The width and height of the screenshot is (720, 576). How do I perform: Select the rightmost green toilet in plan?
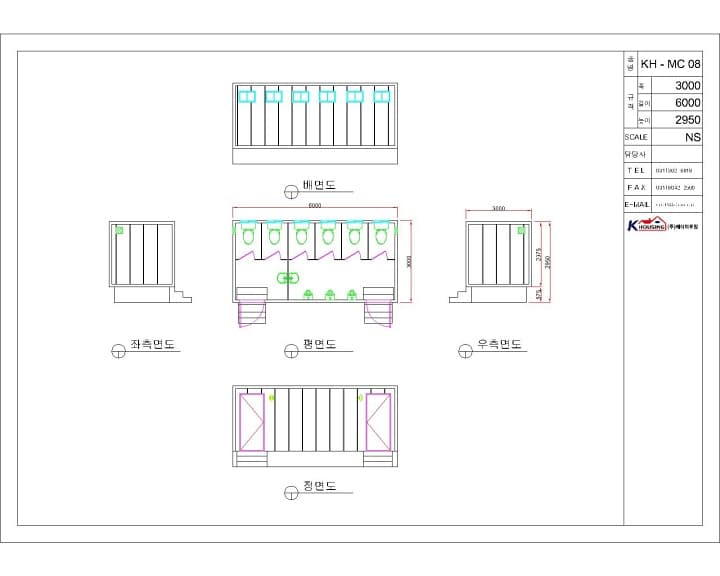(380, 233)
